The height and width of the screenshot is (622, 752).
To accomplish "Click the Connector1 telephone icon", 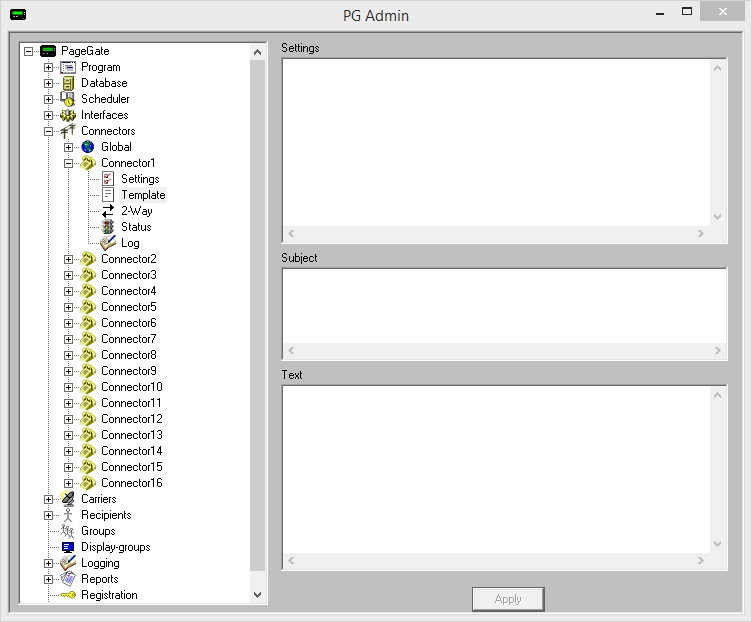I will point(88,163).
